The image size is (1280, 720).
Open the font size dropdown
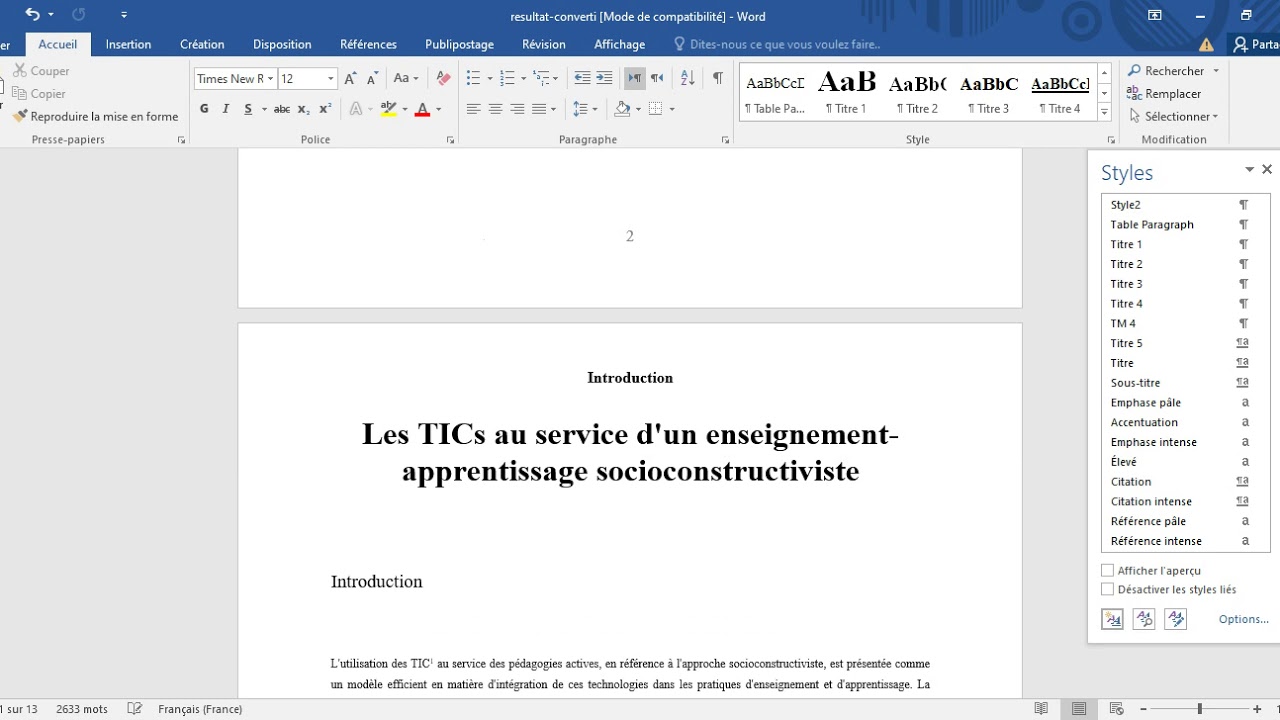coord(331,79)
